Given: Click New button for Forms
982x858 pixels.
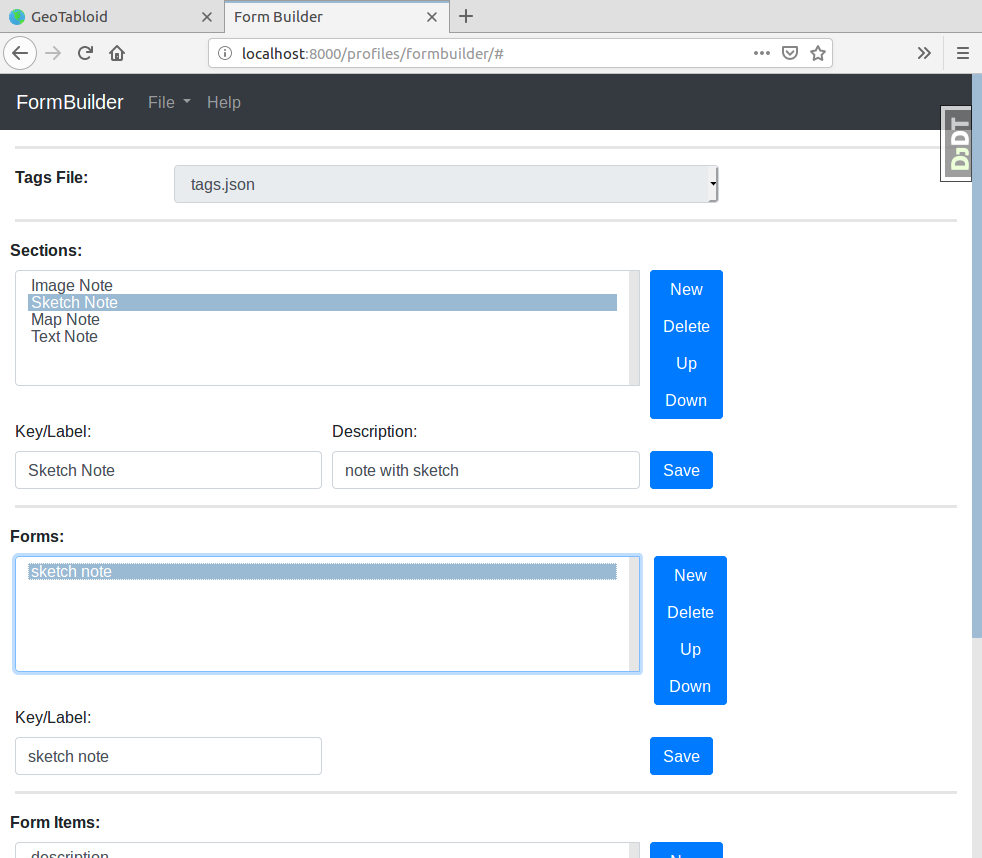Looking at the screenshot, I should point(690,575).
